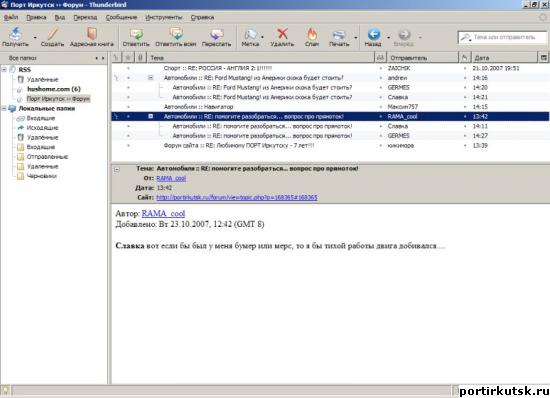Toggle junk status dot for GERMES 14:27 message
Image resolution: width=550 pixels, height=398 pixels.
pyautogui.click(x=465, y=136)
